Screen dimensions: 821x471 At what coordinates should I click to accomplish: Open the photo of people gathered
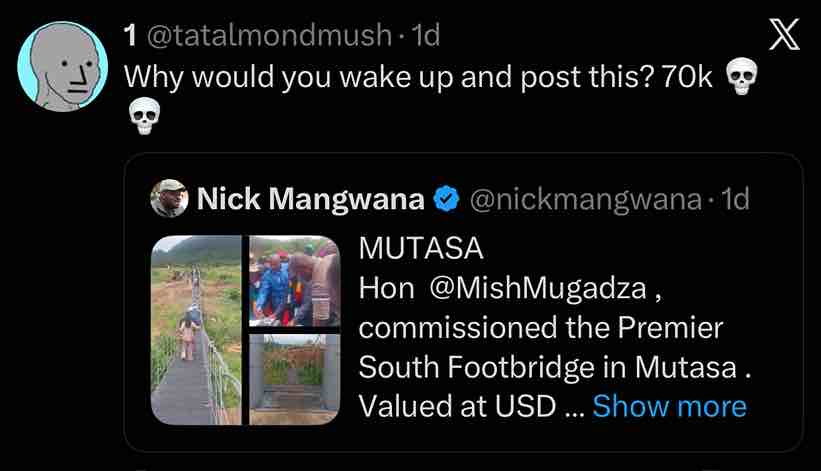(x=294, y=281)
